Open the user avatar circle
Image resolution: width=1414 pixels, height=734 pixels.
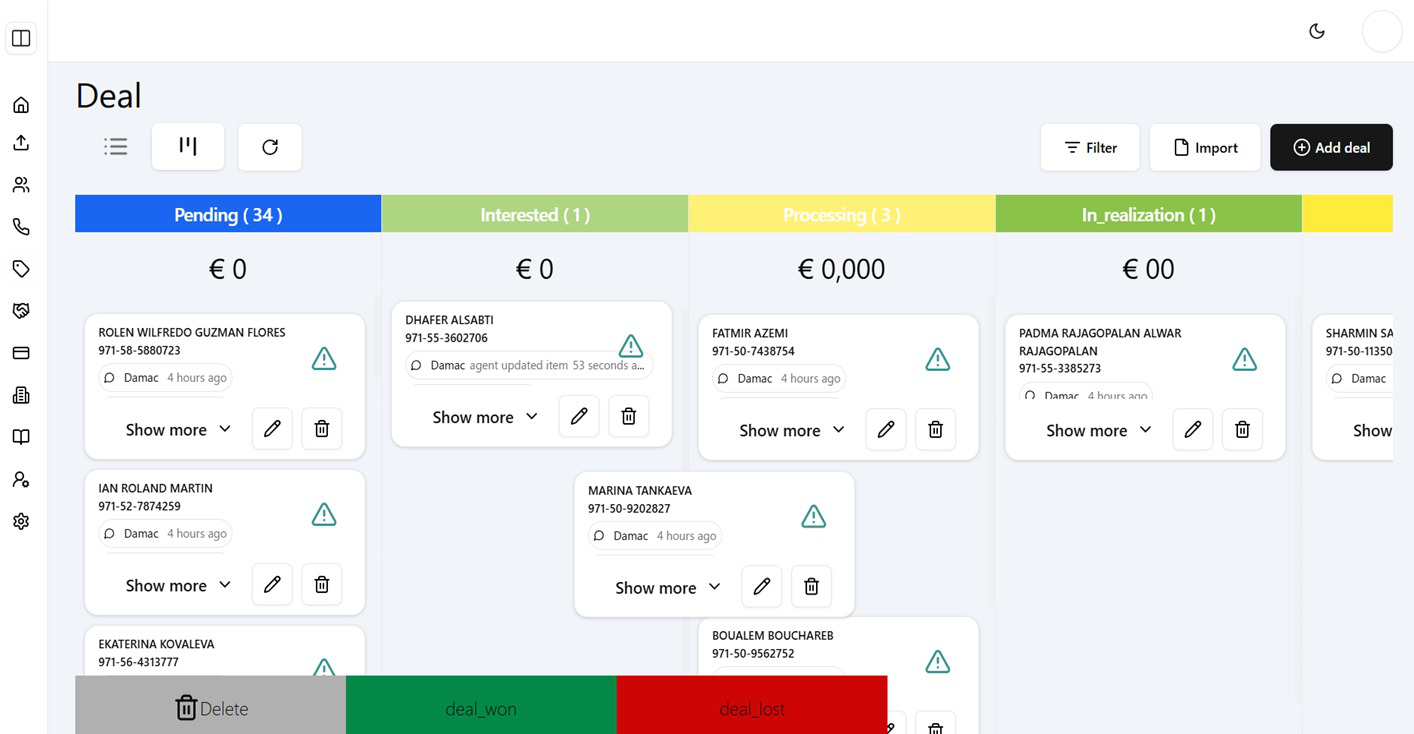pos(1382,31)
